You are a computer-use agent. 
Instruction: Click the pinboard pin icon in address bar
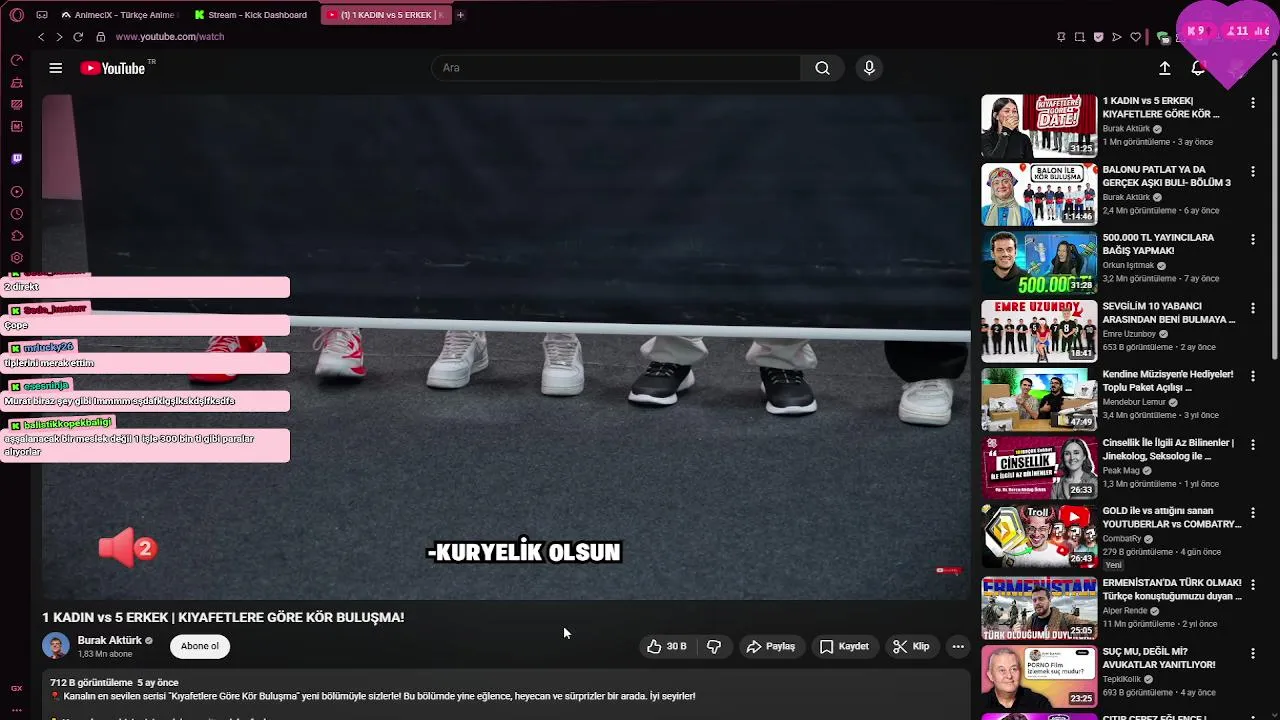(1061, 37)
